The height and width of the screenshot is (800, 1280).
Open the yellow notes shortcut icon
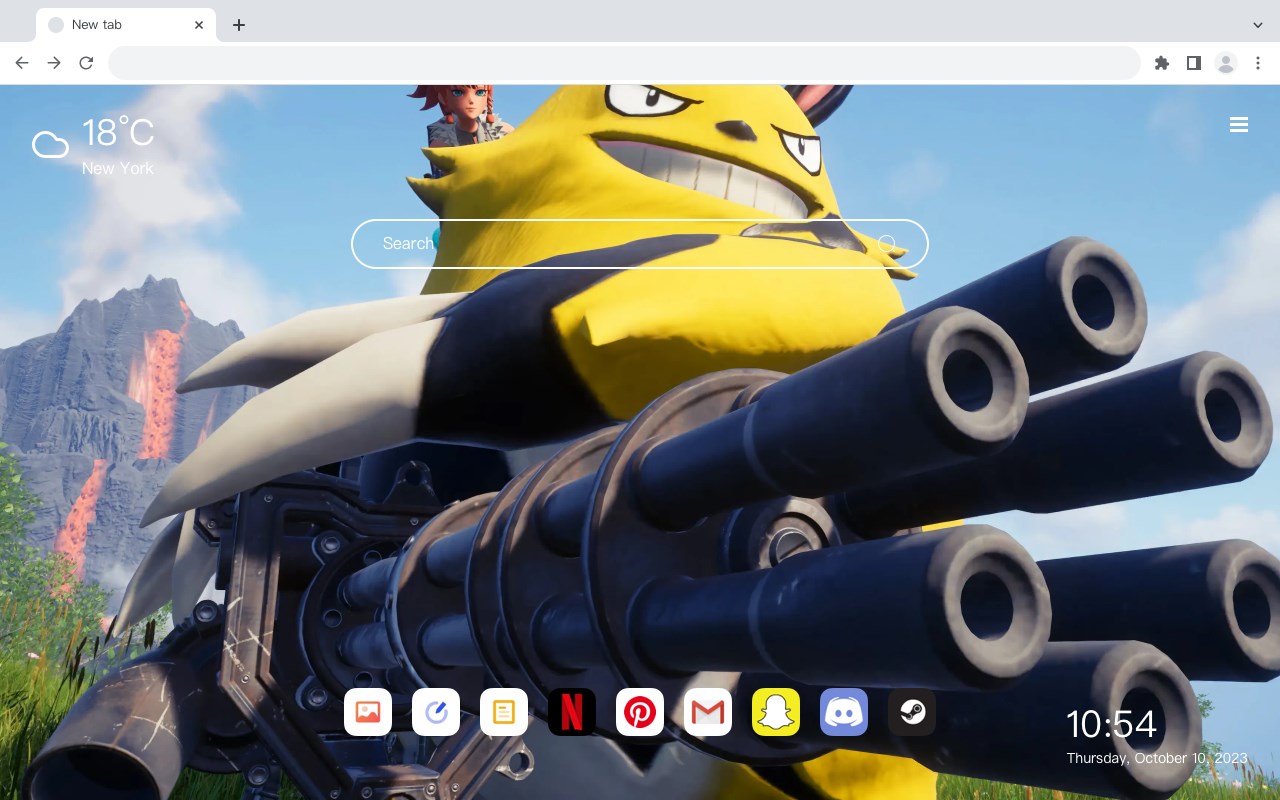click(504, 712)
